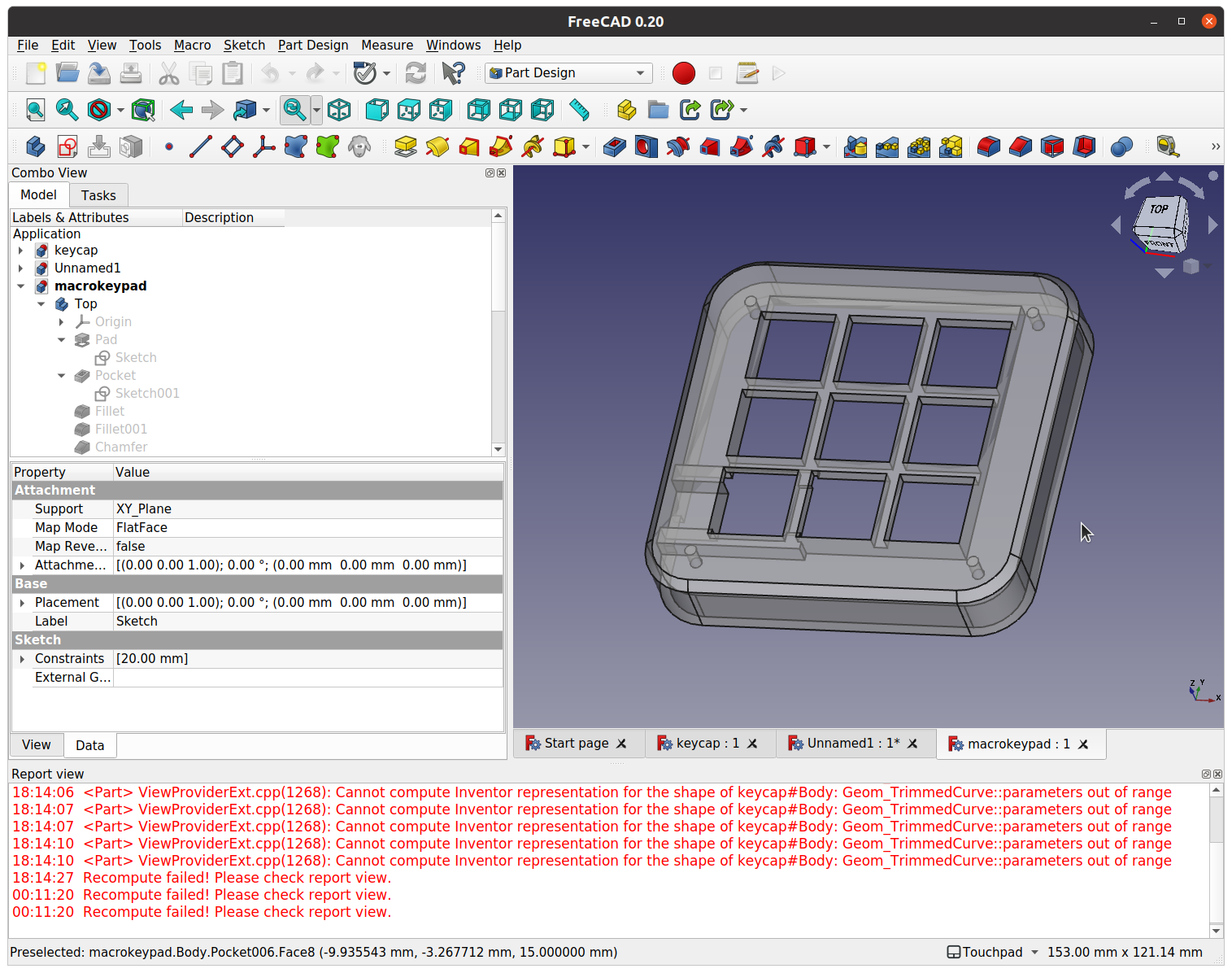Switch to the Tasks tab

pyautogui.click(x=98, y=195)
